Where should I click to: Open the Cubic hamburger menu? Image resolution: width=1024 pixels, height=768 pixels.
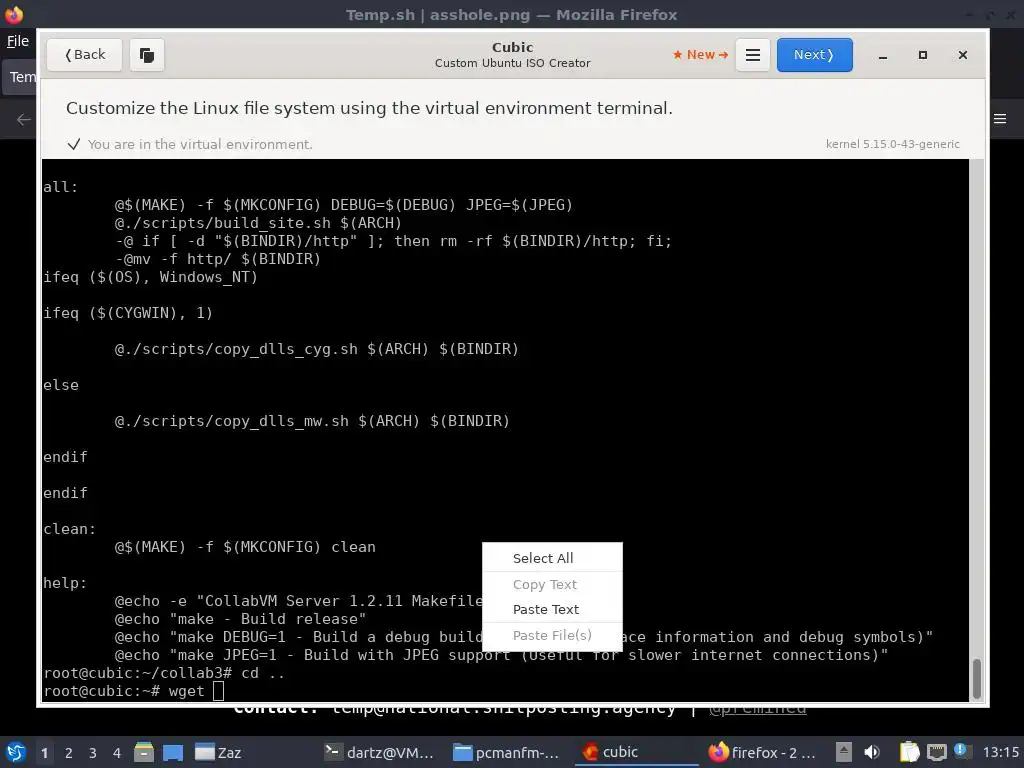click(x=752, y=55)
